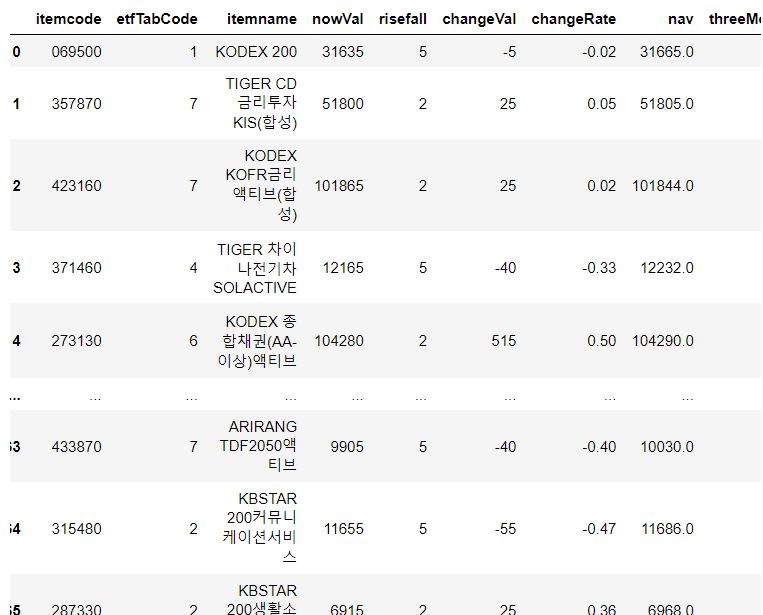763x615 pixels.
Task: Click the KODEX 종합채권(AA-이상)액티브 name
Action: pyautogui.click(x=257, y=341)
